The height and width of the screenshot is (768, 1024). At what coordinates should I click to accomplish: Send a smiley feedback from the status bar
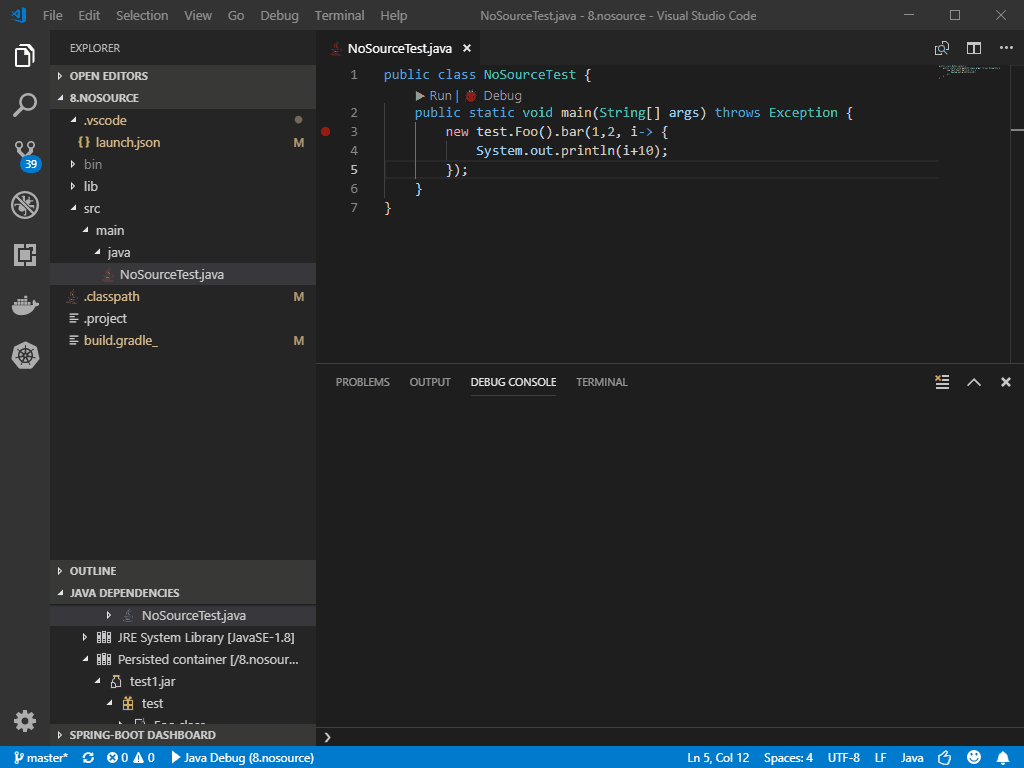[973, 757]
